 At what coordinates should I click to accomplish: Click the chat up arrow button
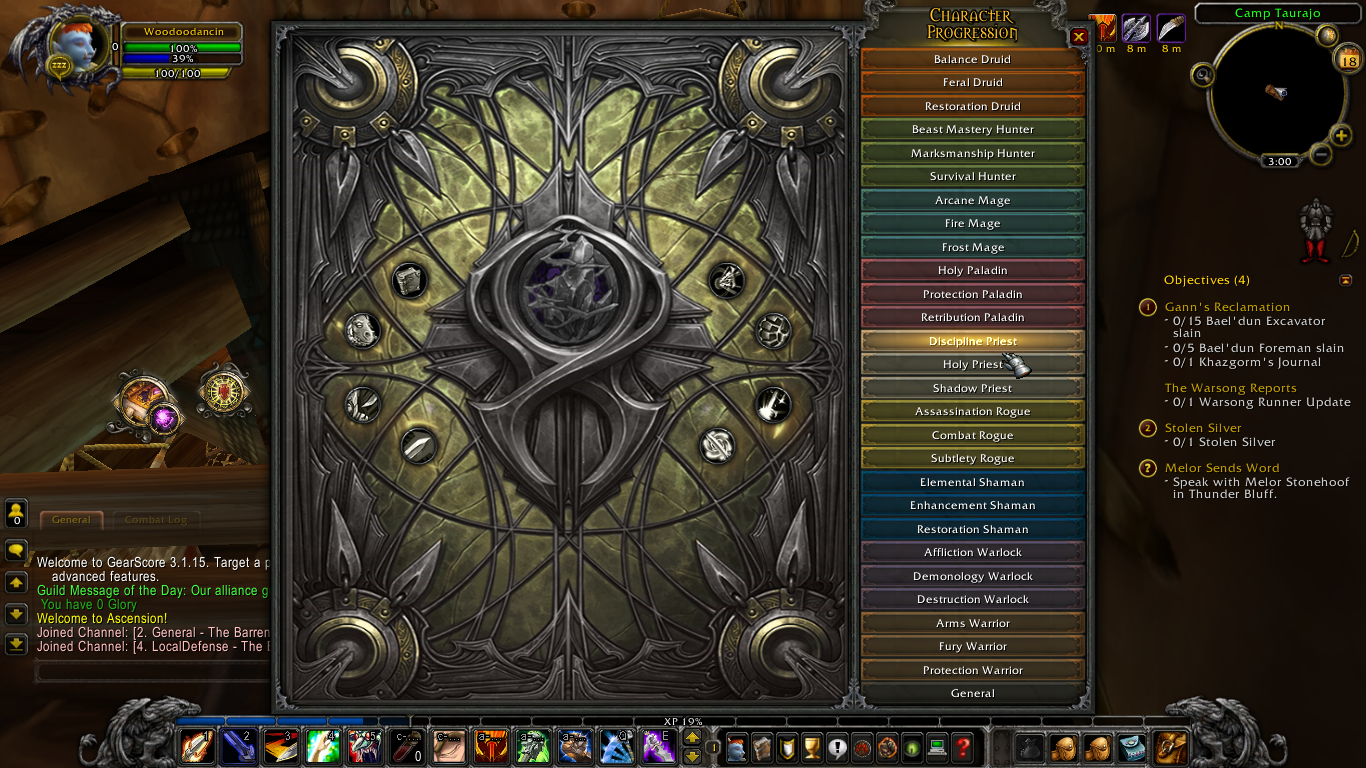tap(16, 582)
